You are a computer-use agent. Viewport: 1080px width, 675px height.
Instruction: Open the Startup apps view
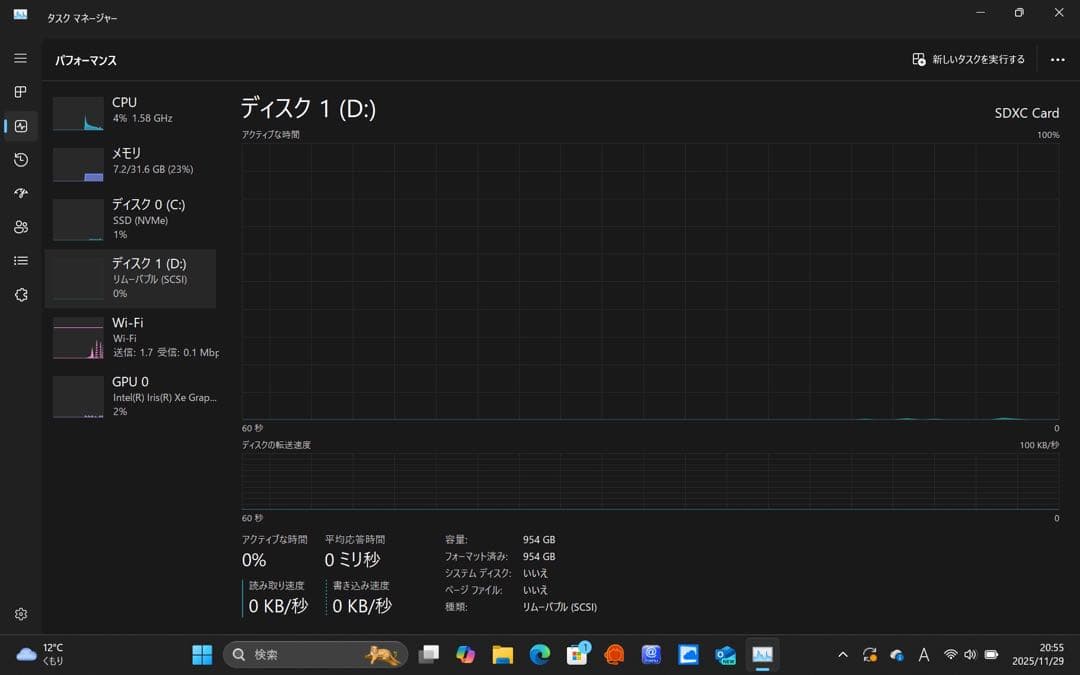tap(19, 193)
